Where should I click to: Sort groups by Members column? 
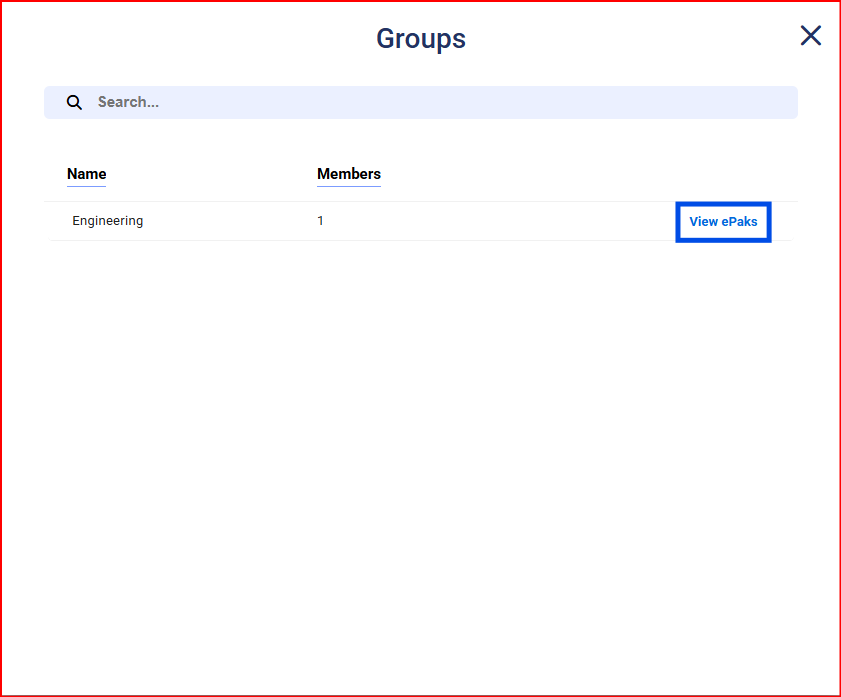point(348,174)
